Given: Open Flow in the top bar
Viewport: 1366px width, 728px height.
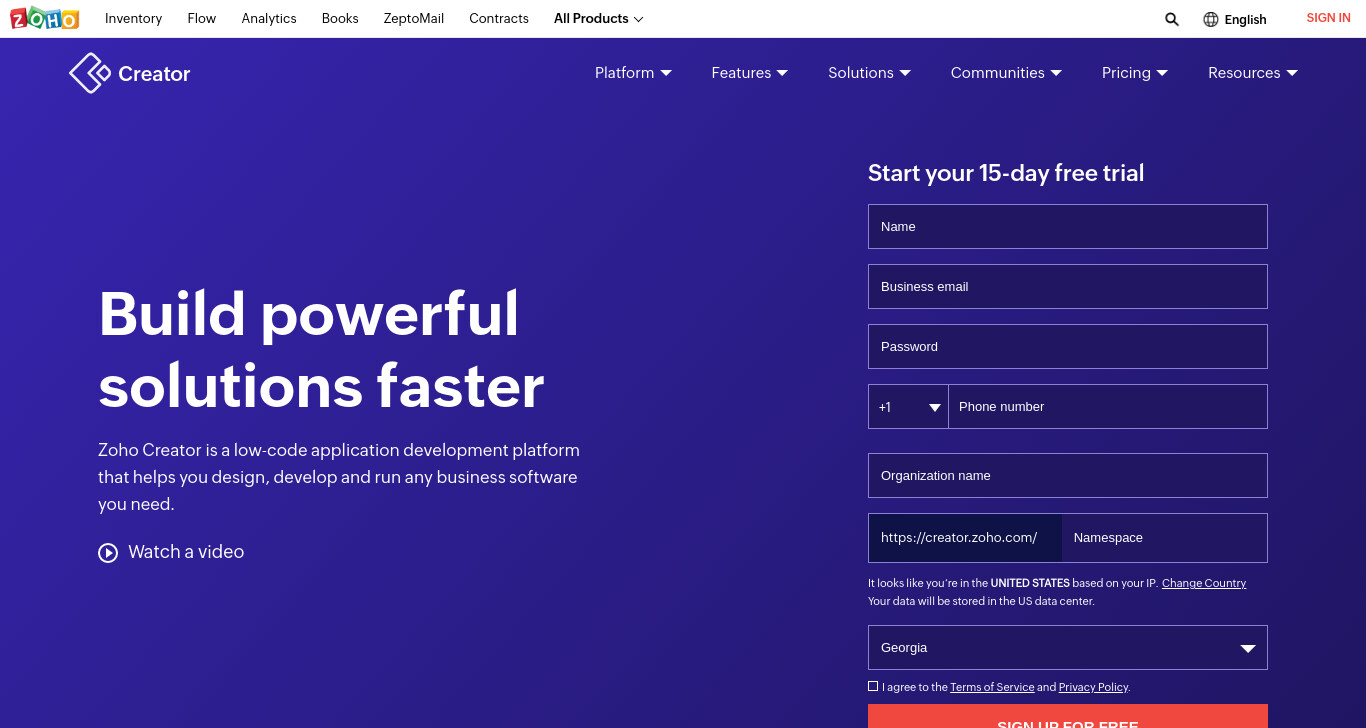Looking at the screenshot, I should pos(202,19).
